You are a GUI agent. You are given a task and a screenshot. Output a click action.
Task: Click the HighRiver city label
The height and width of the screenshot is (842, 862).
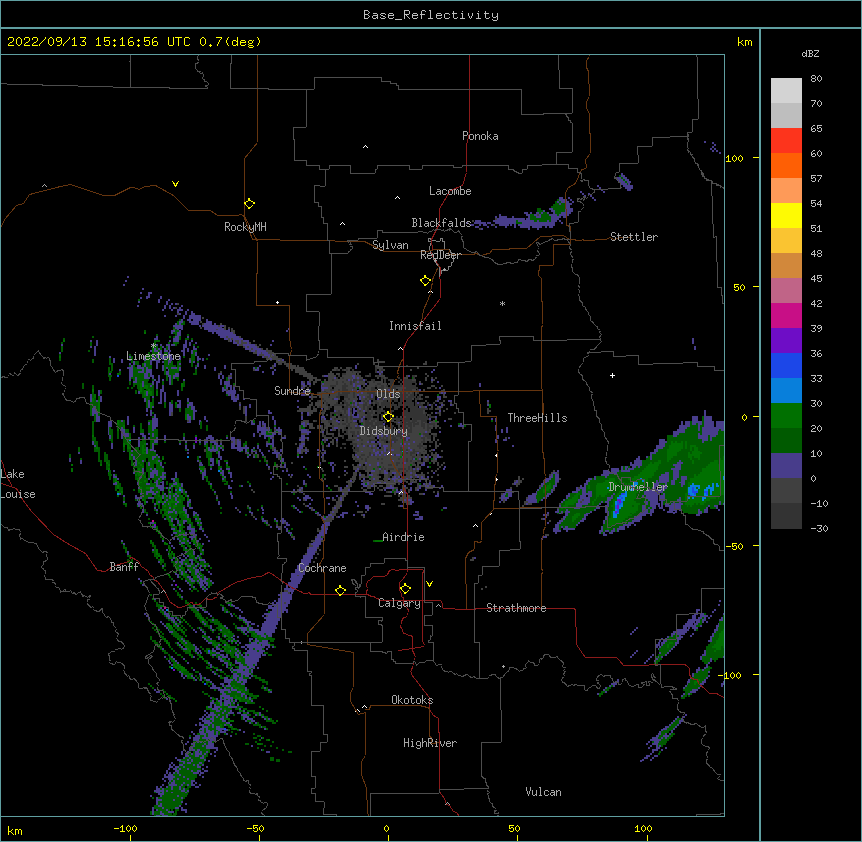click(430, 743)
